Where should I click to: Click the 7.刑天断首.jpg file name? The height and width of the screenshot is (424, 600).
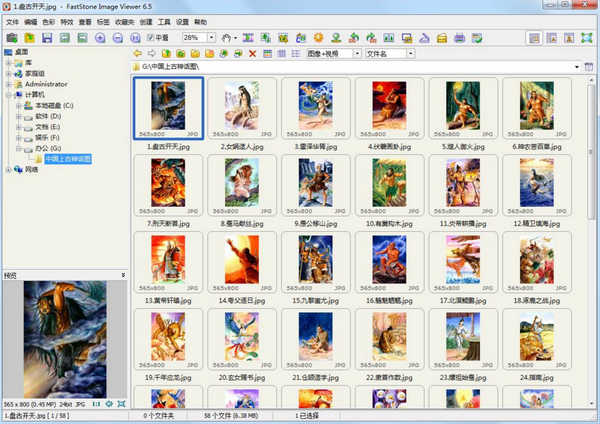[168, 224]
